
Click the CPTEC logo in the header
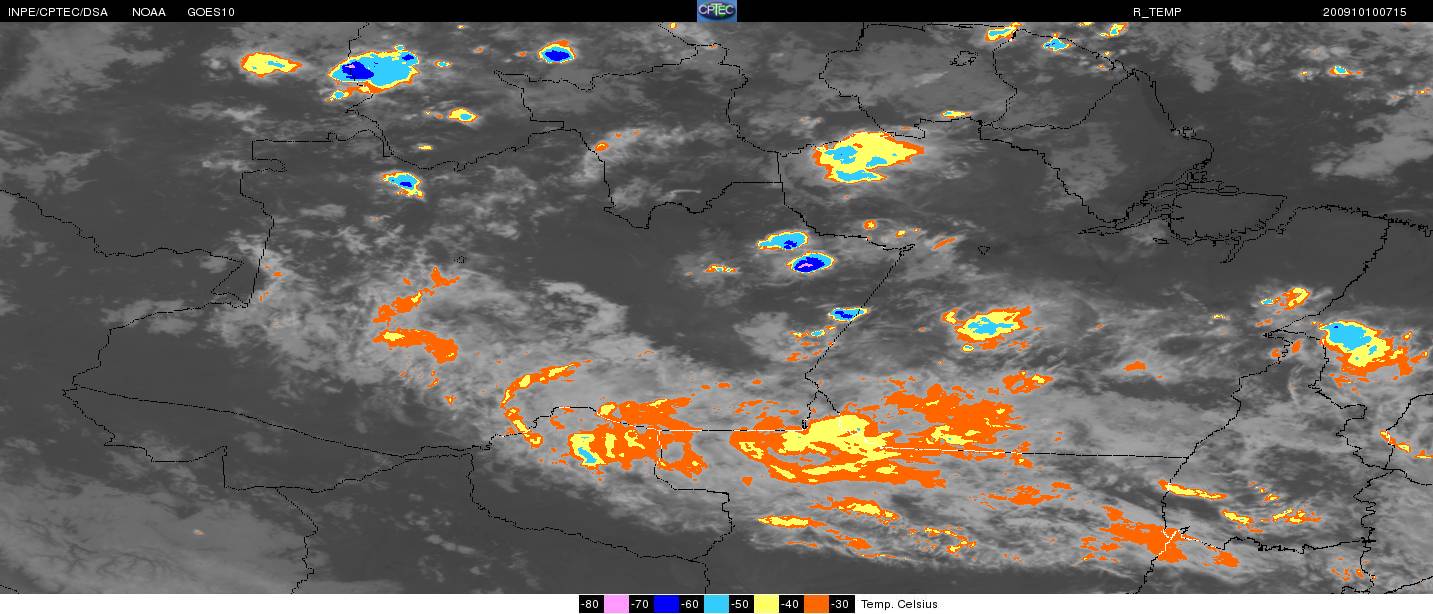[717, 11]
